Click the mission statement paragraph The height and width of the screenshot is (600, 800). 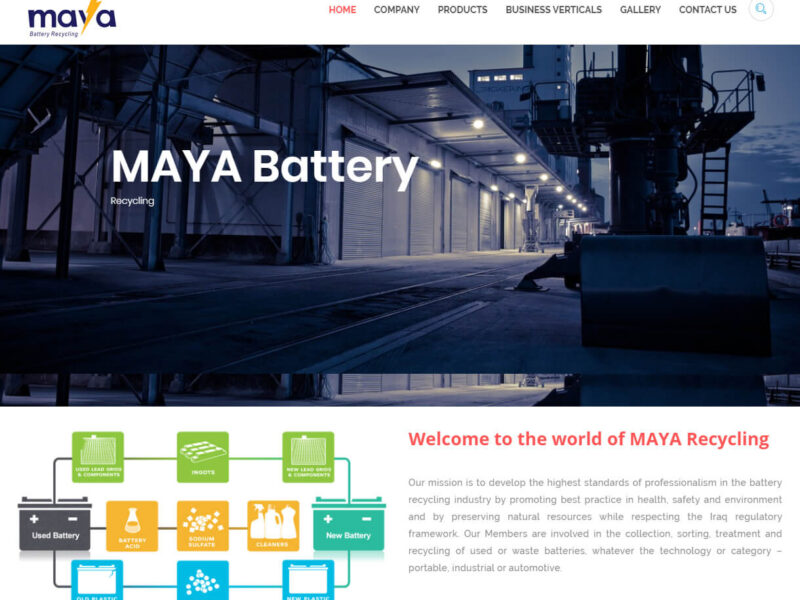click(x=595, y=525)
